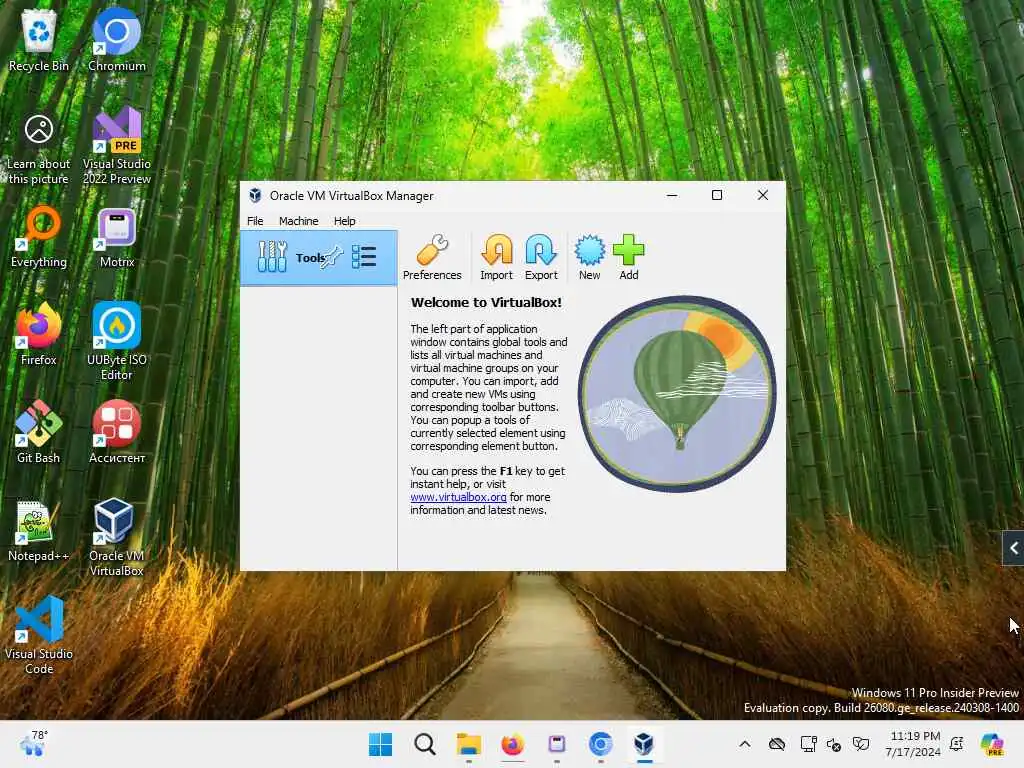Screen dimensions: 1024x768
Task: Click the Export appliance button
Action: 541,257
